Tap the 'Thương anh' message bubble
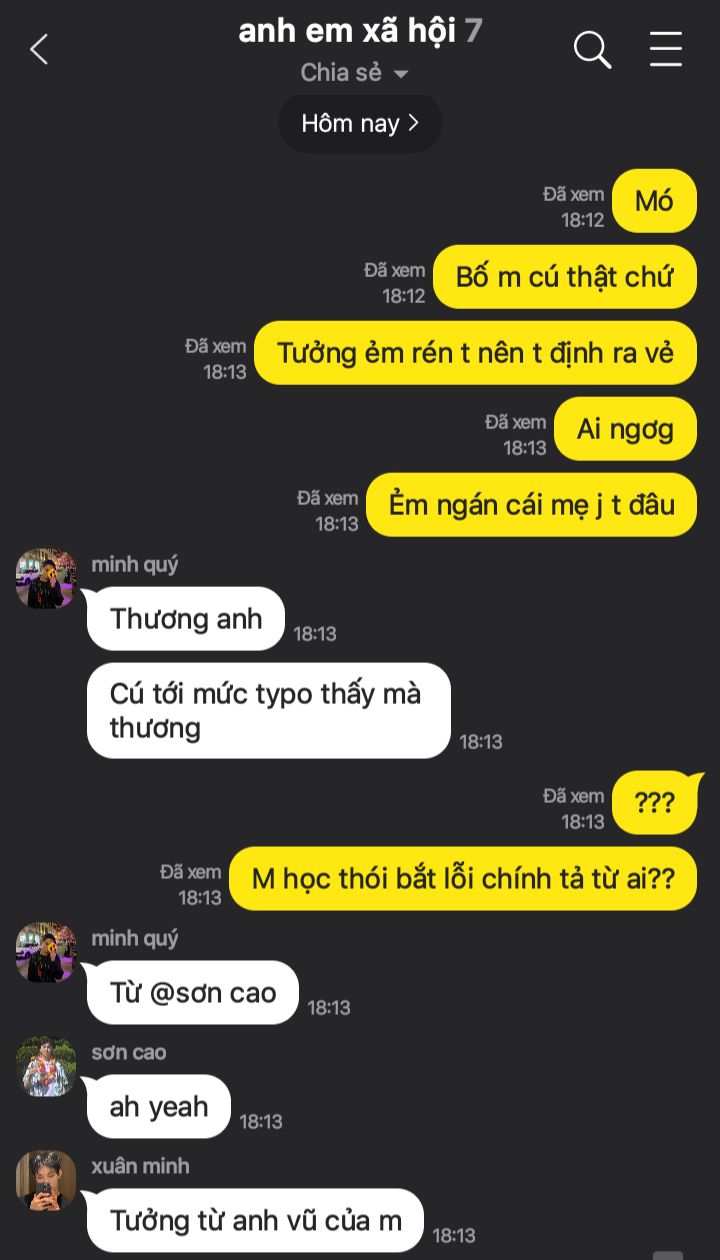 click(186, 619)
